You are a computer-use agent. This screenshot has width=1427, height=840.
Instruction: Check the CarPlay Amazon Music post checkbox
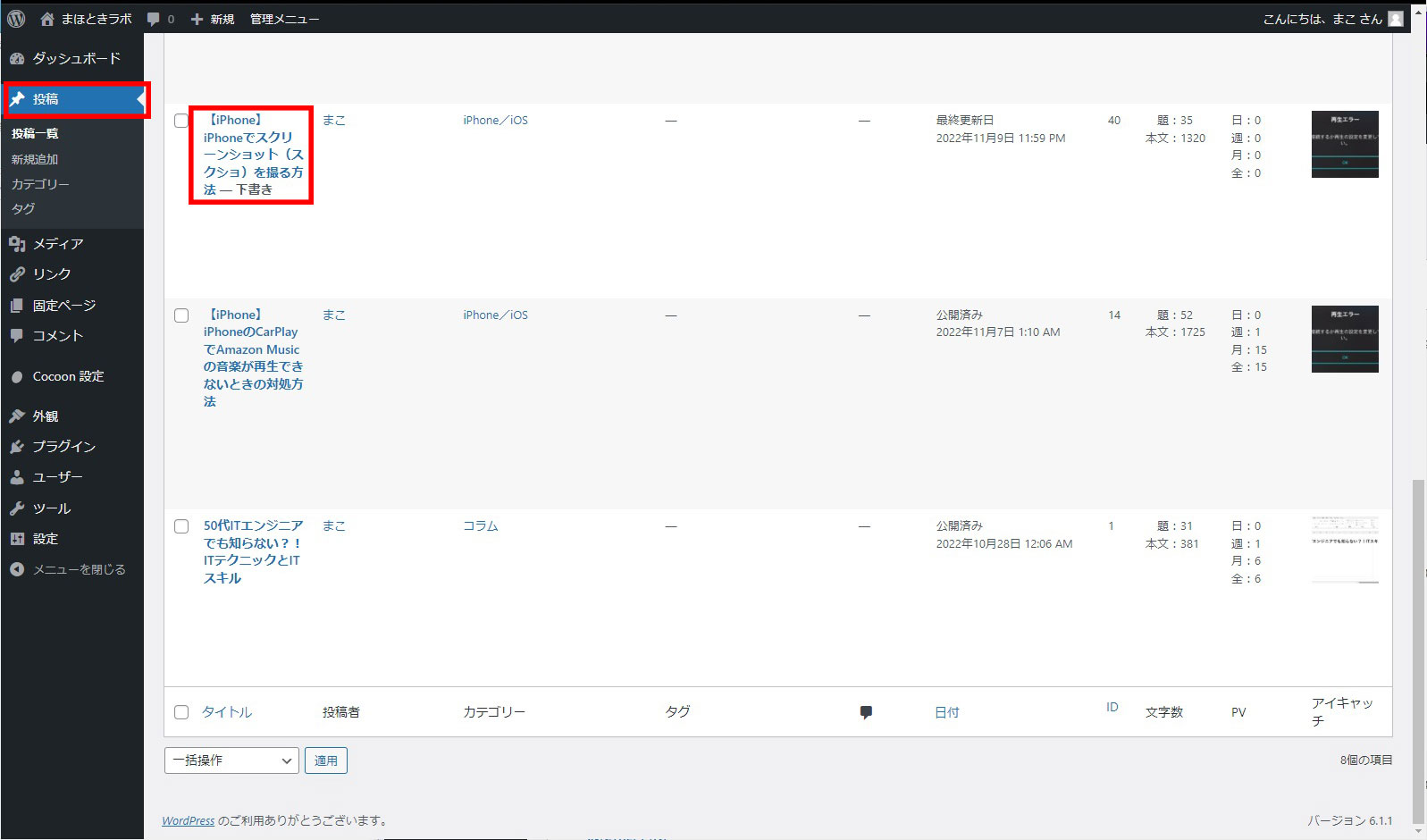[181, 315]
